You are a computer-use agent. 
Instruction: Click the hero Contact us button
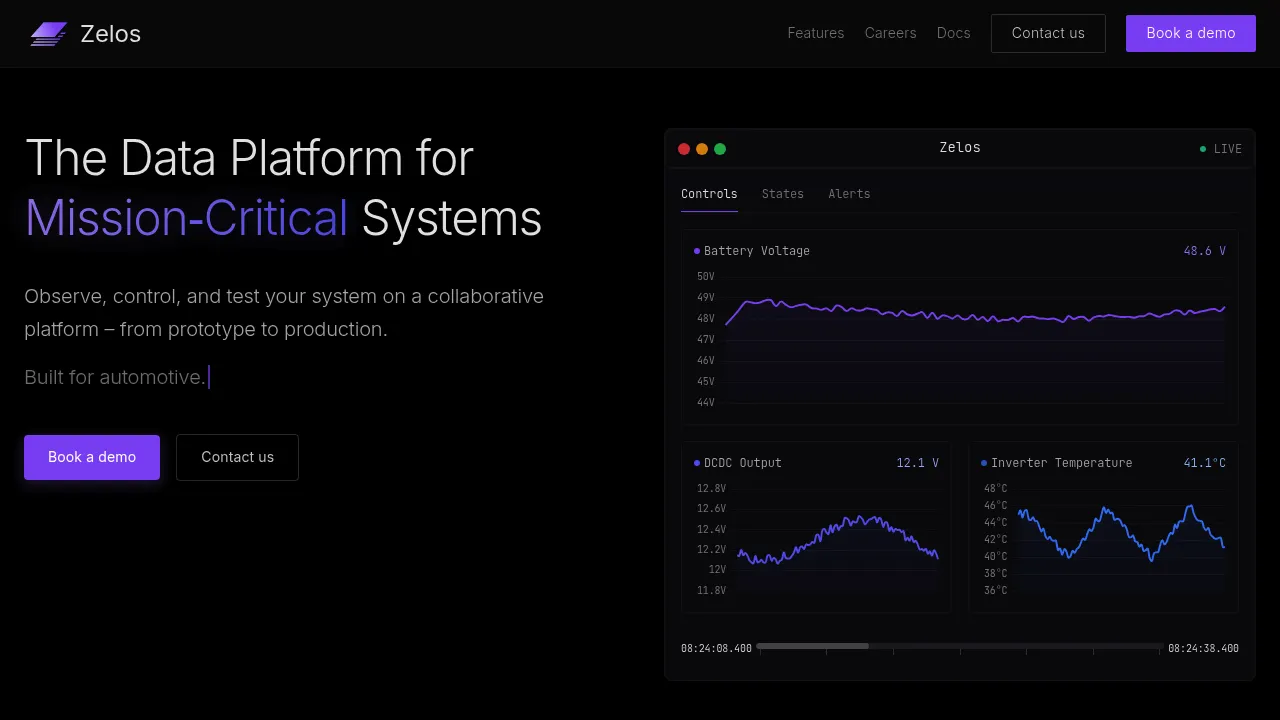coord(237,457)
